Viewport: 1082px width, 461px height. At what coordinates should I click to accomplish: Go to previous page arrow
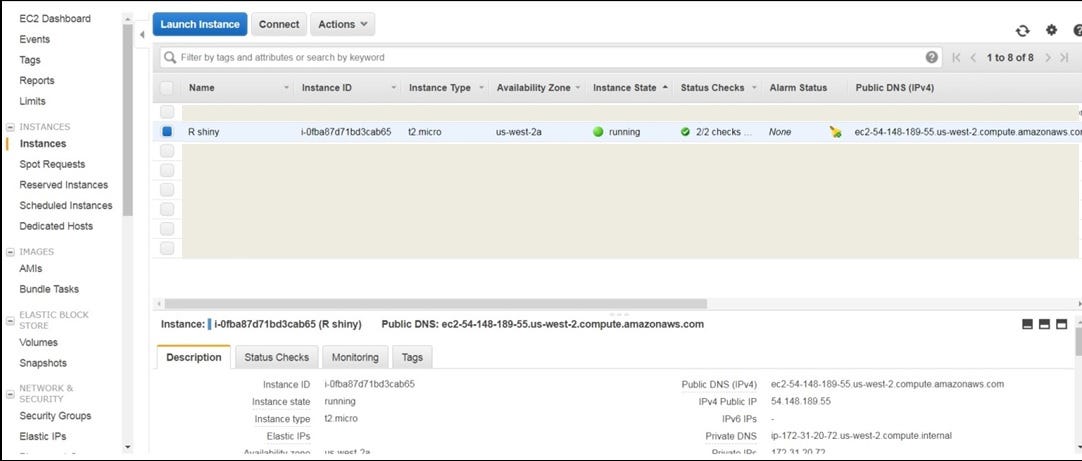pyautogui.click(x=974, y=58)
